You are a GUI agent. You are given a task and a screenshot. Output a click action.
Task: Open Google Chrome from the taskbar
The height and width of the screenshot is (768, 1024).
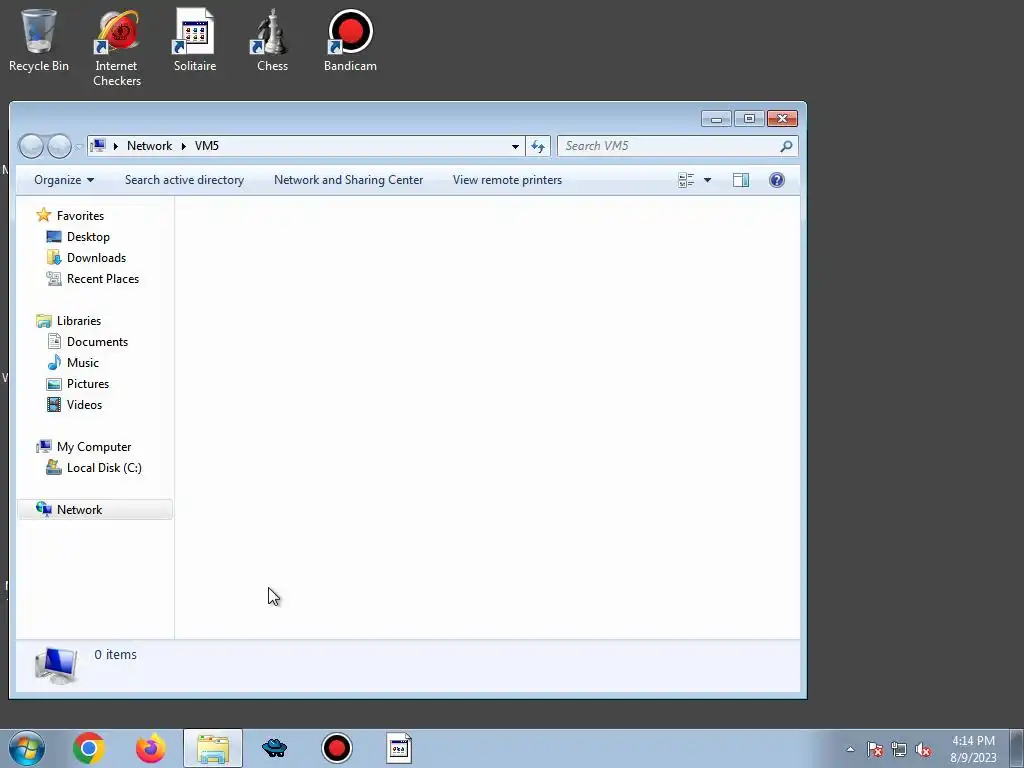pyautogui.click(x=89, y=748)
